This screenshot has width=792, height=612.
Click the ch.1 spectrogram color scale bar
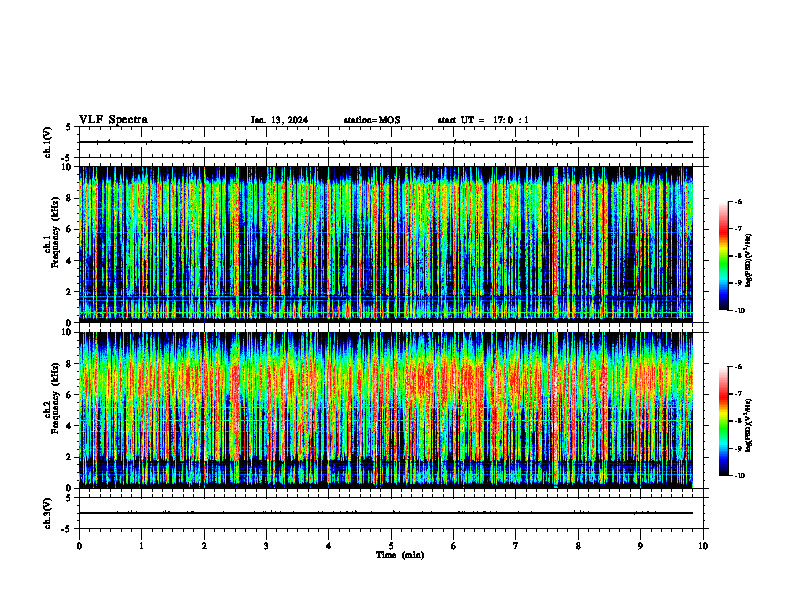coord(723,256)
